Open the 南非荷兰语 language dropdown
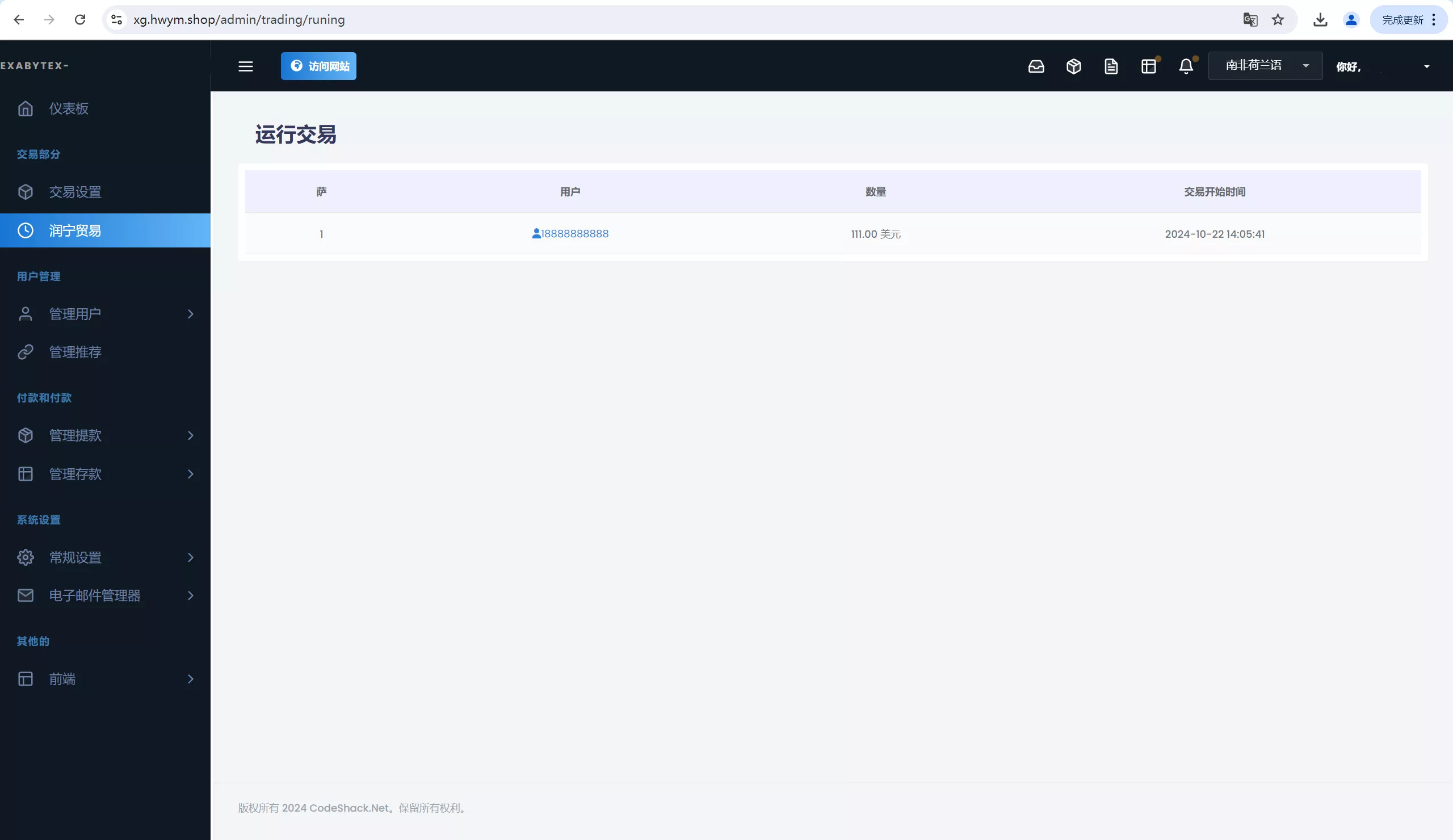The image size is (1453, 840). click(x=1265, y=66)
